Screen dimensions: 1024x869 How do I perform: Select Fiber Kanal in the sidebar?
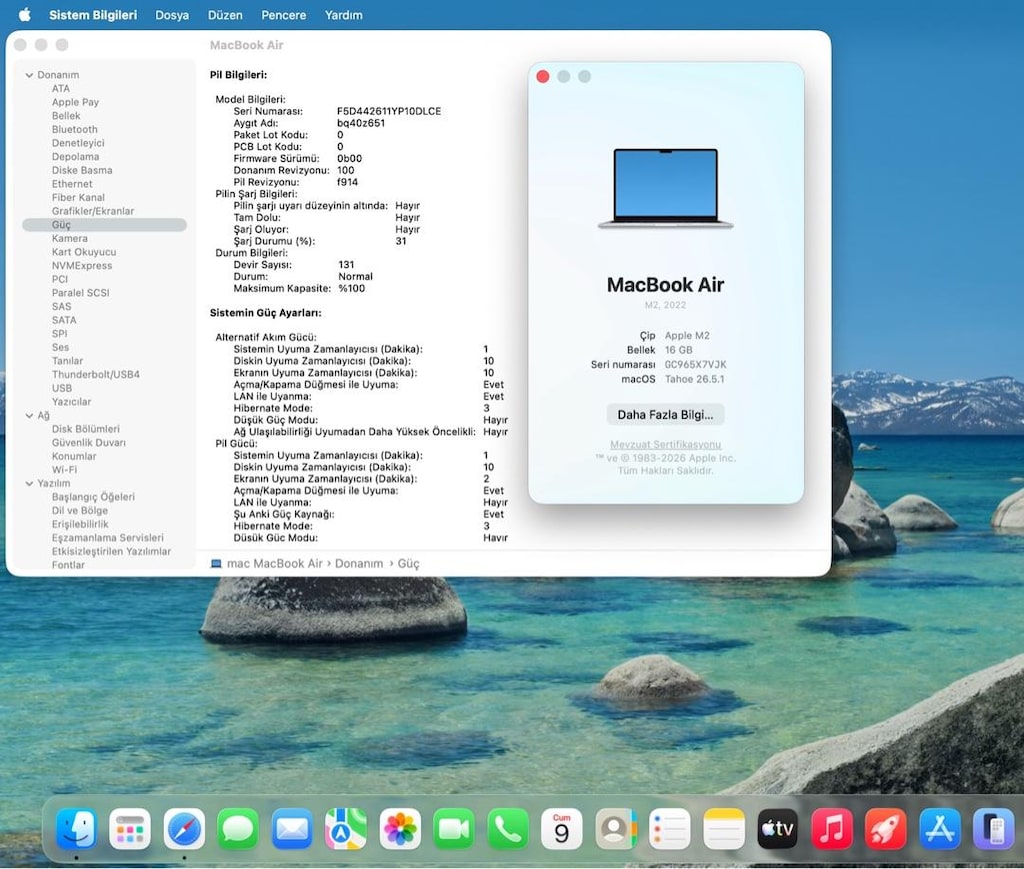click(78, 197)
